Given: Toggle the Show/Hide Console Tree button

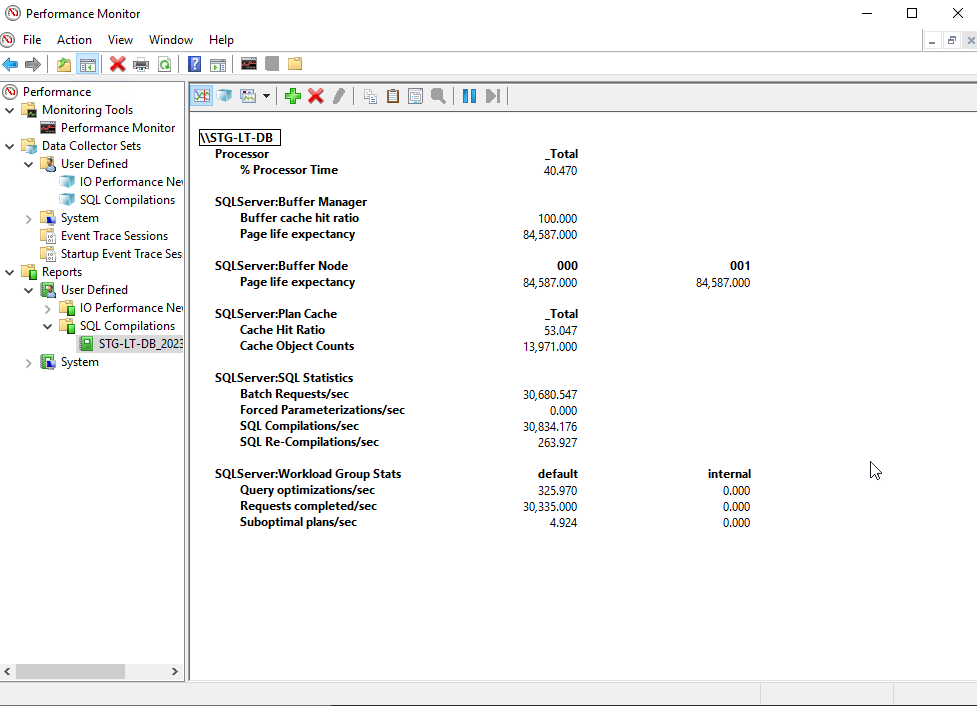Looking at the screenshot, I should (88, 64).
